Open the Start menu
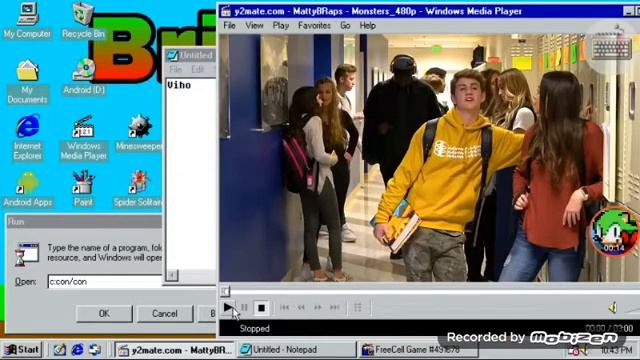This screenshot has width=640, height=360. pos(22,350)
